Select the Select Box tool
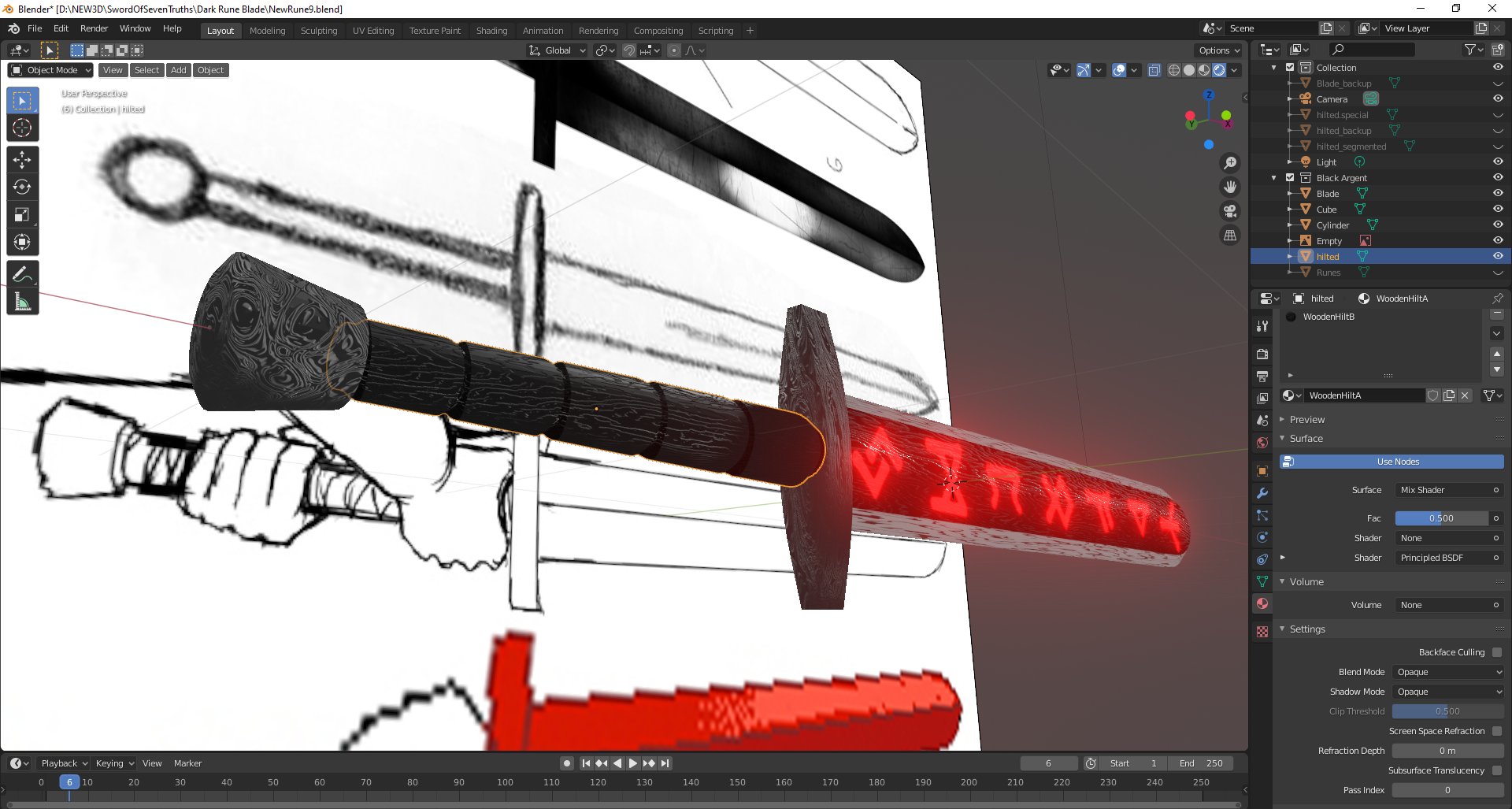This screenshot has width=1512, height=809. click(22, 101)
